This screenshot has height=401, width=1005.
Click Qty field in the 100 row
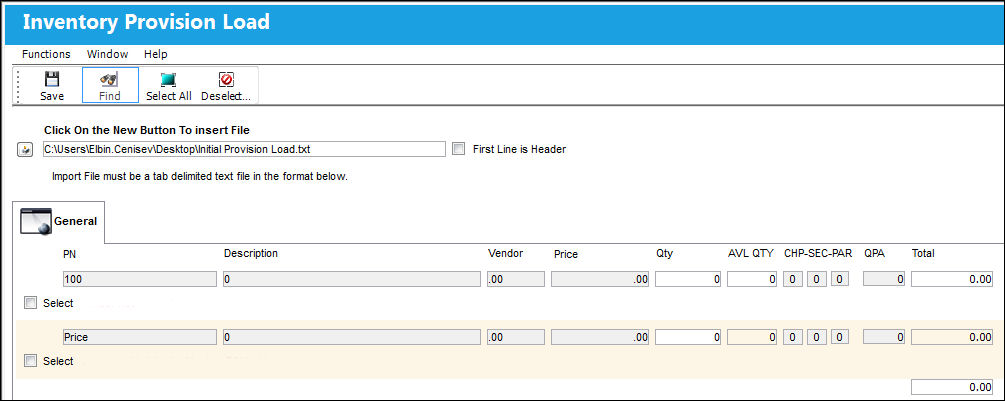pyautogui.click(x=688, y=279)
